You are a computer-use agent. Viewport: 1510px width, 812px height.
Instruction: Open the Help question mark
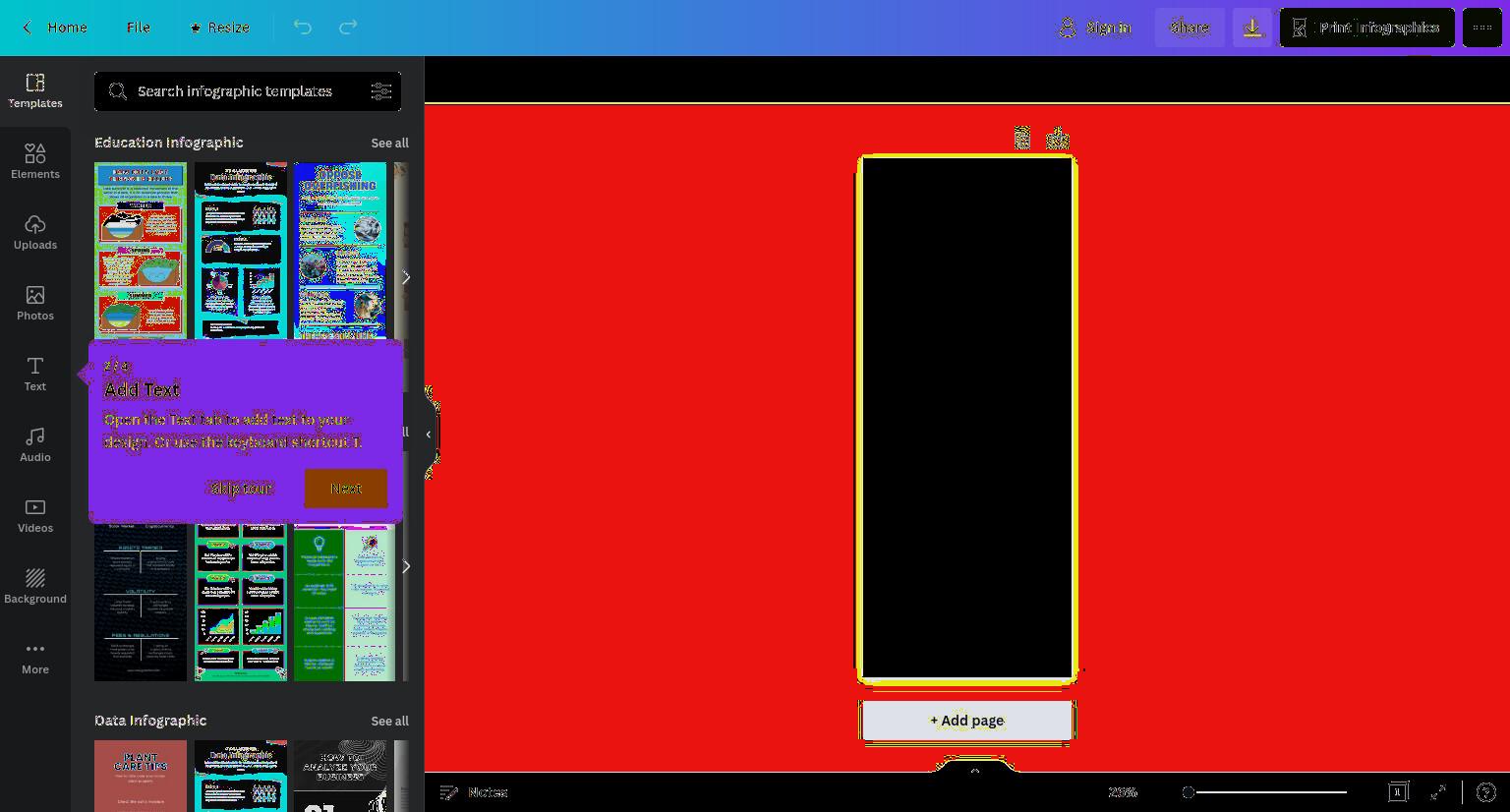(x=1486, y=792)
